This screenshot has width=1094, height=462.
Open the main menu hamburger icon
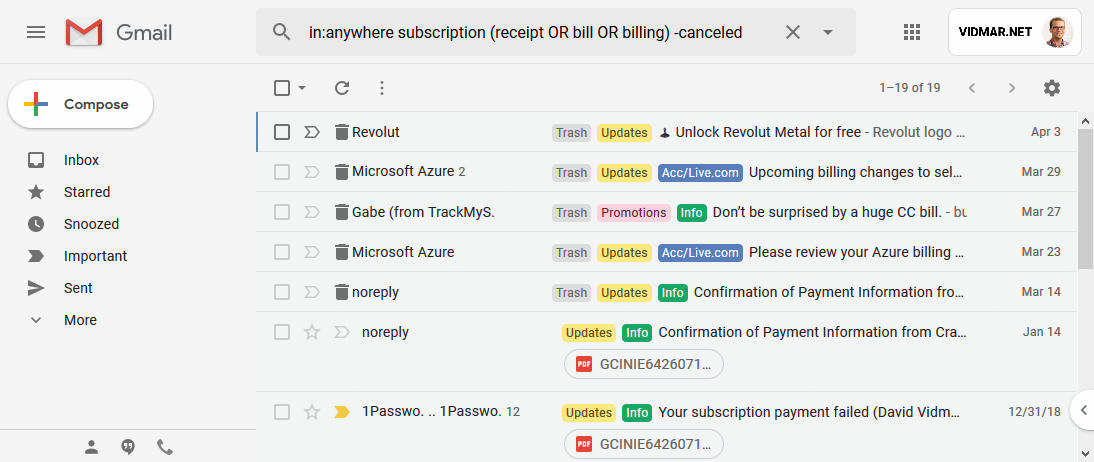click(x=36, y=32)
